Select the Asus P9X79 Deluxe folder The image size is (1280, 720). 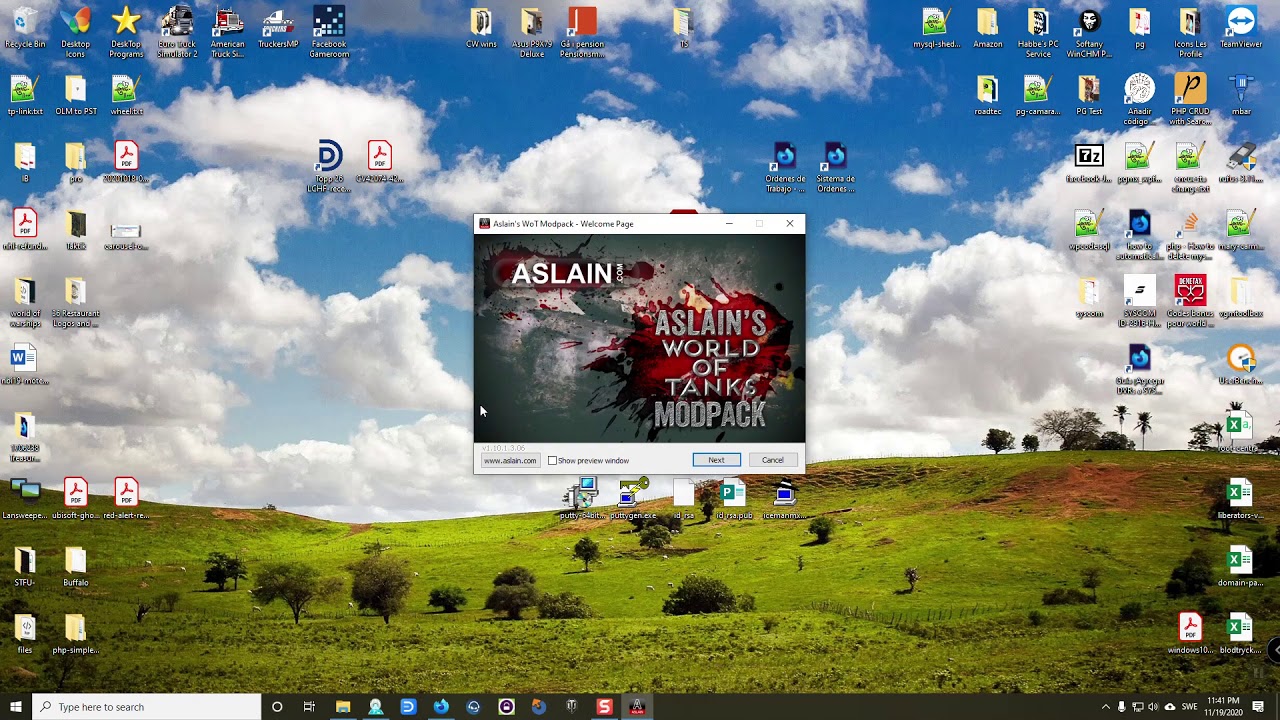point(532,32)
